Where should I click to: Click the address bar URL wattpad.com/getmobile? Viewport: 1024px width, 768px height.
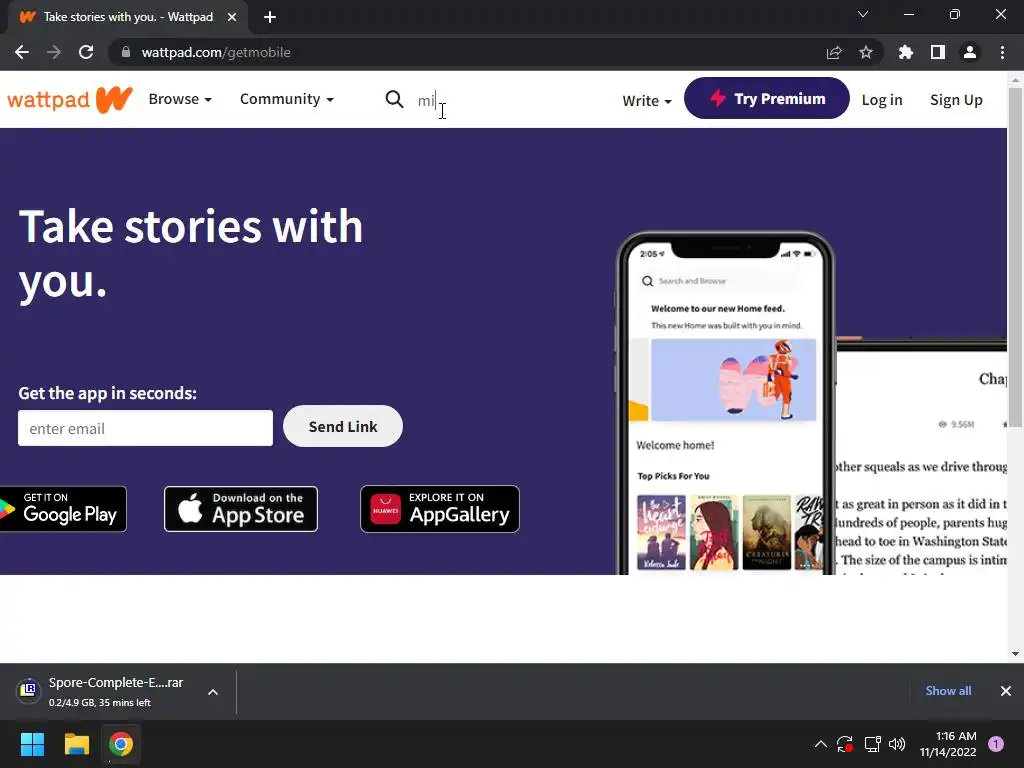tap(216, 52)
